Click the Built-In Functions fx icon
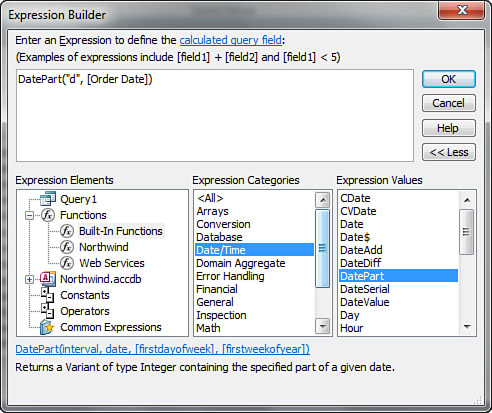The image size is (492, 413). pyautogui.click(x=67, y=231)
